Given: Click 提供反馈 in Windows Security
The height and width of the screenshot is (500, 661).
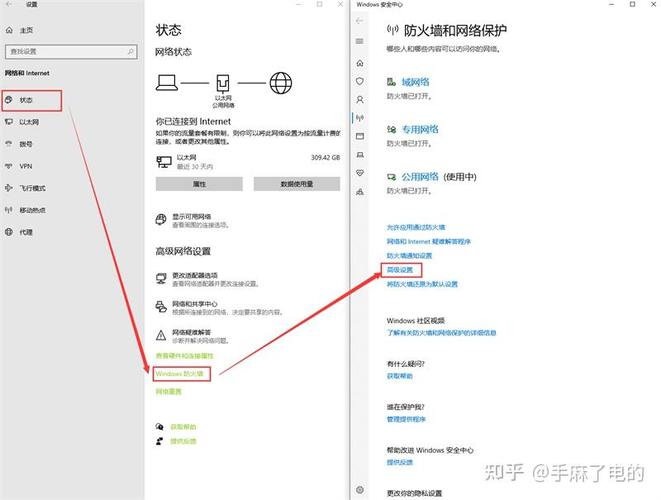Looking at the screenshot, I should 400,462.
